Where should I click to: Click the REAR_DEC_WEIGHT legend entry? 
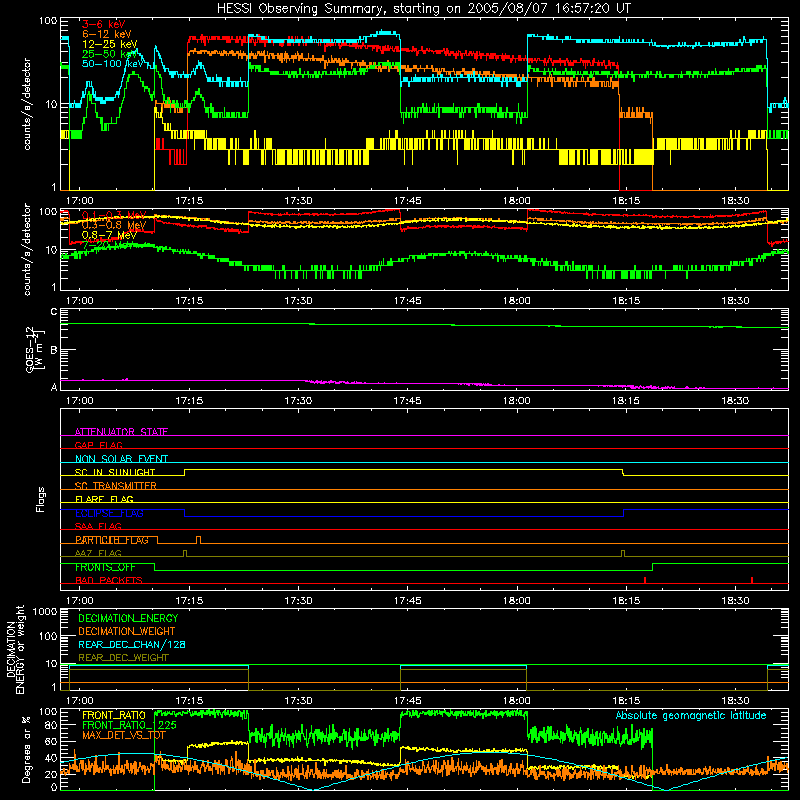pyautogui.click(x=123, y=658)
